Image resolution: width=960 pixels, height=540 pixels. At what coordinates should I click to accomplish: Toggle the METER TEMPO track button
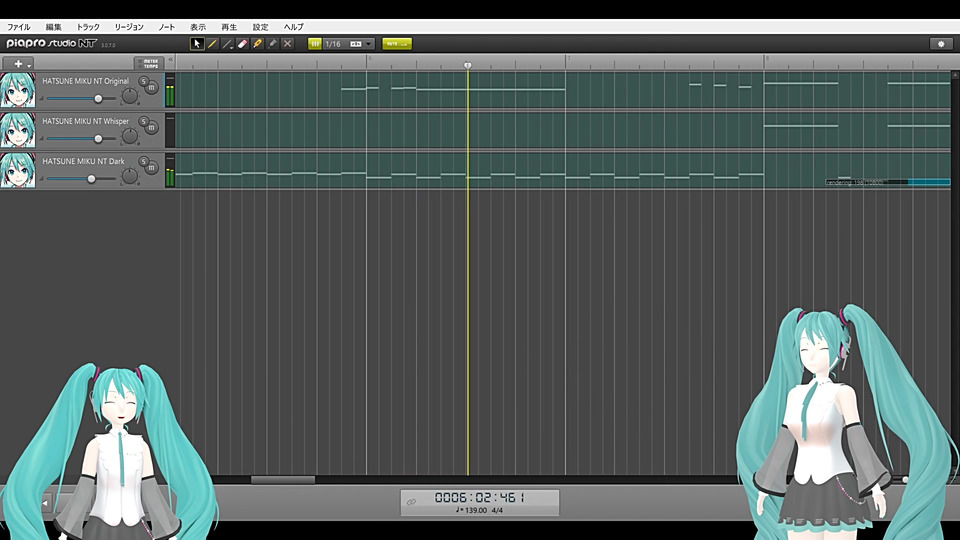pyautogui.click(x=148, y=64)
